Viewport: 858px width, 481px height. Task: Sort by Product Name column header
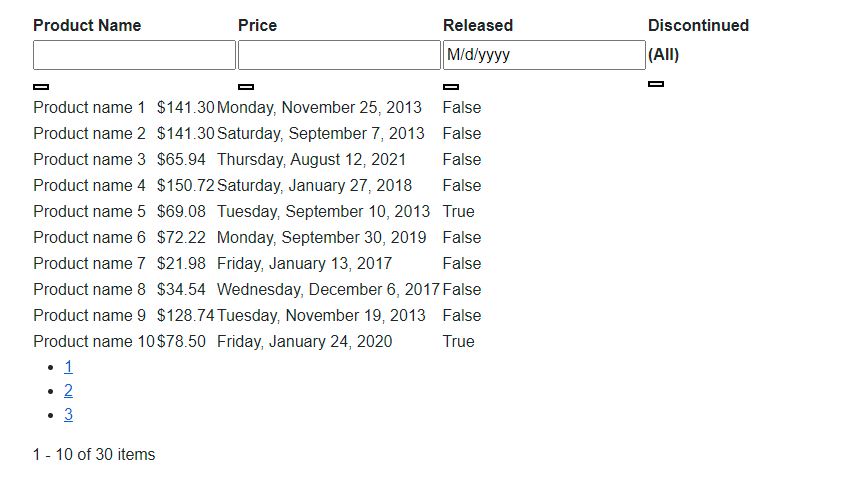87,25
